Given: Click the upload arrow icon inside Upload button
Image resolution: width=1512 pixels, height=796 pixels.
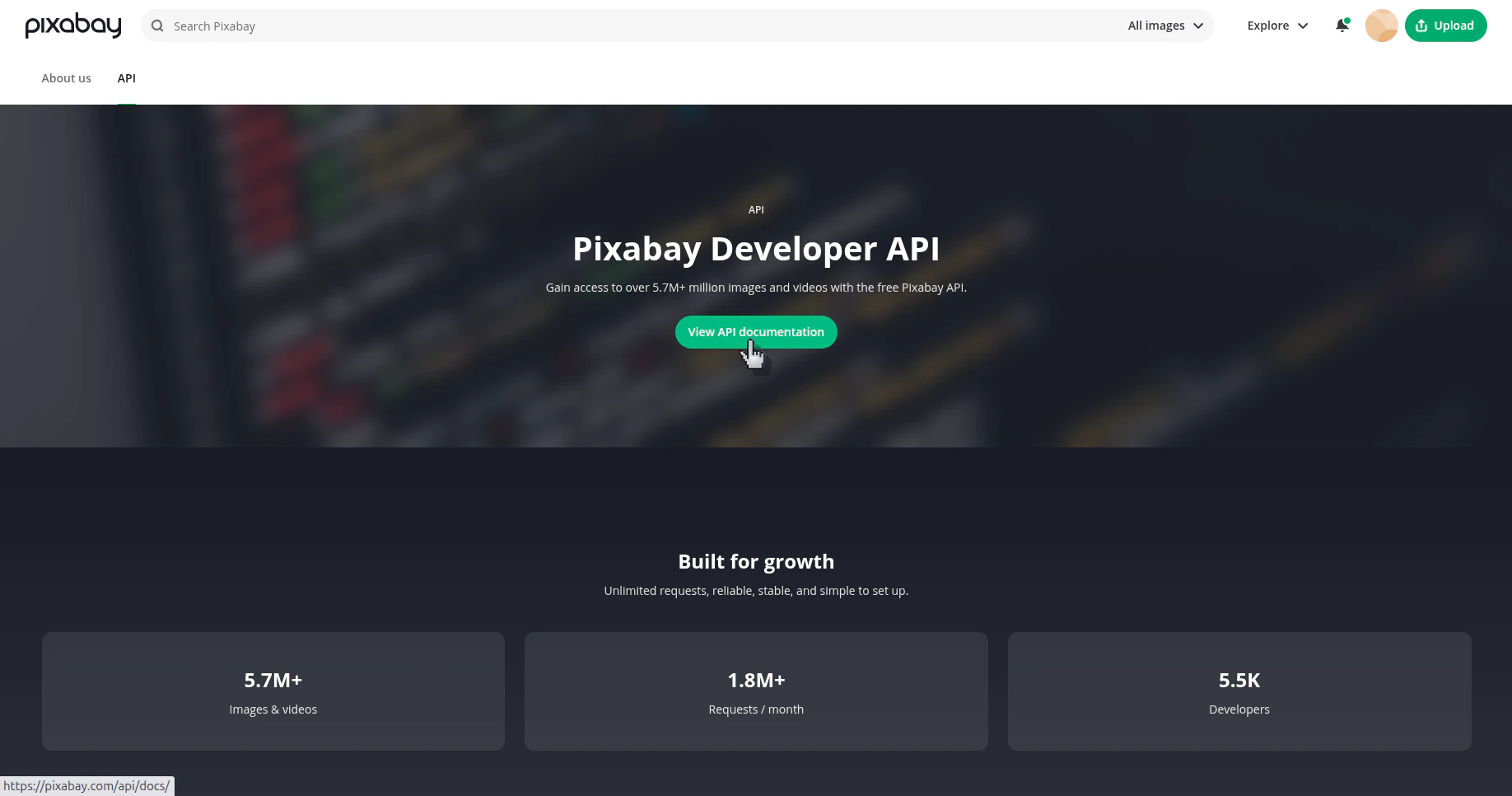Looking at the screenshot, I should (1421, 26).
